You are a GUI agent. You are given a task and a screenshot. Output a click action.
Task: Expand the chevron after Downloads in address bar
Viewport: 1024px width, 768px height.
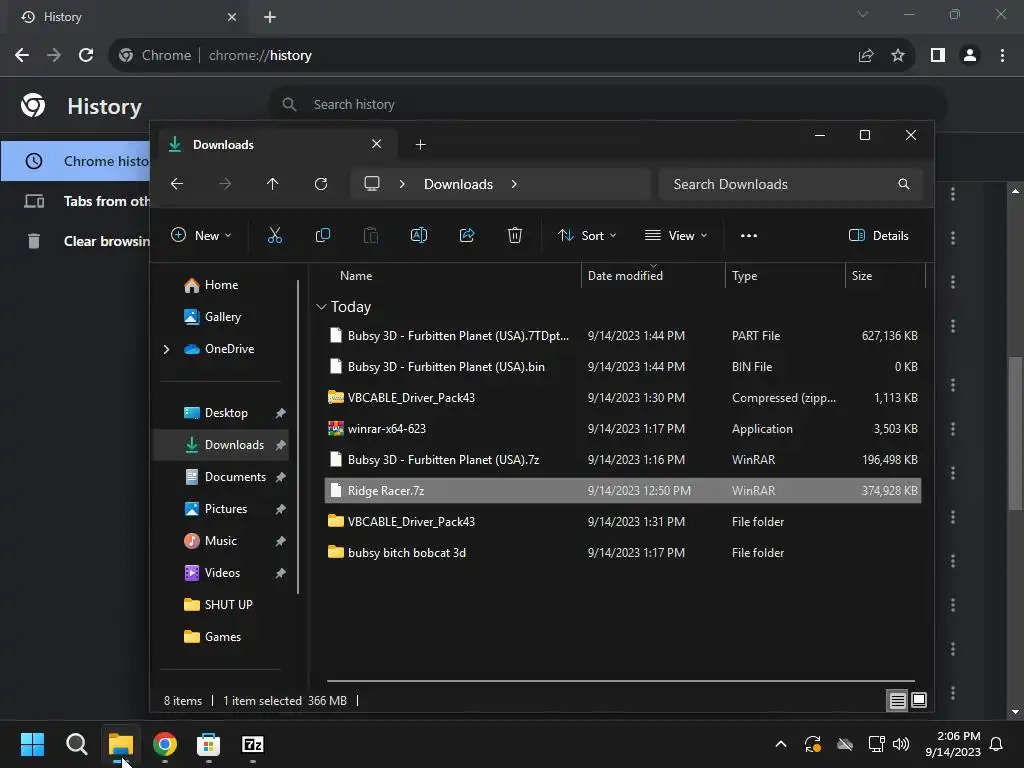tap(515, 184)
